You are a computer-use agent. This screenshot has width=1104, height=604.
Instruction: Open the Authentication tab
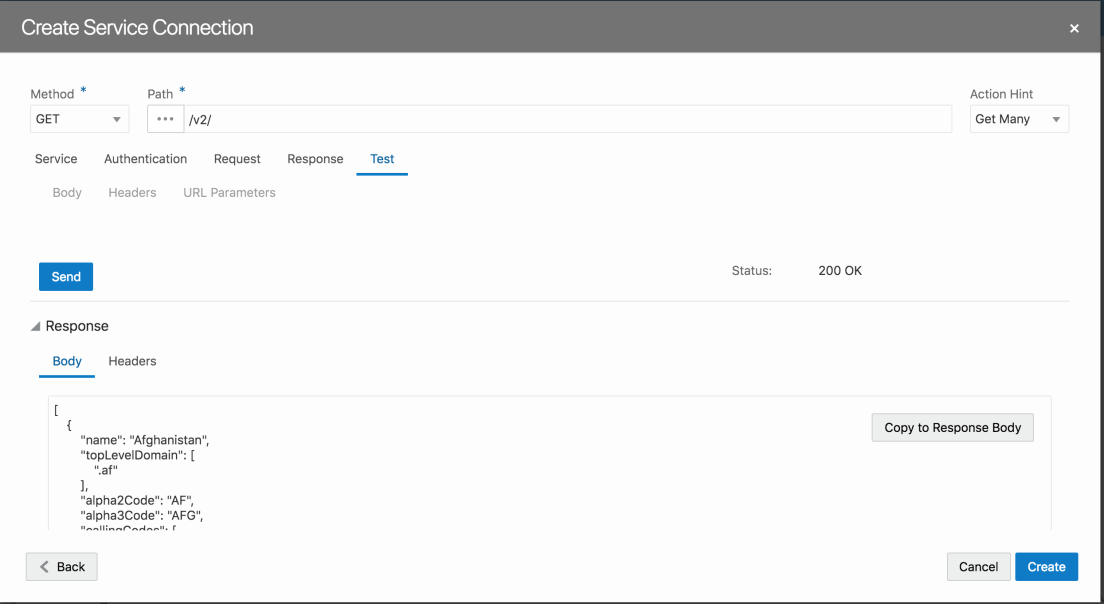(145, 159)
